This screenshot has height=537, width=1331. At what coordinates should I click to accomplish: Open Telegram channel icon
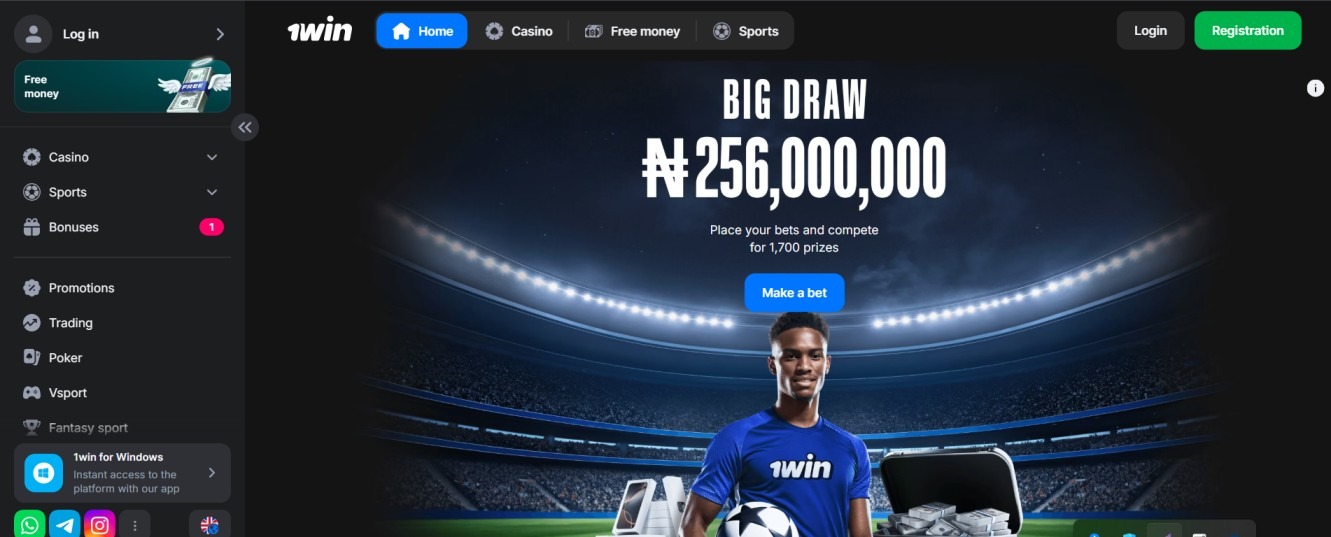[x=65, y=524]
